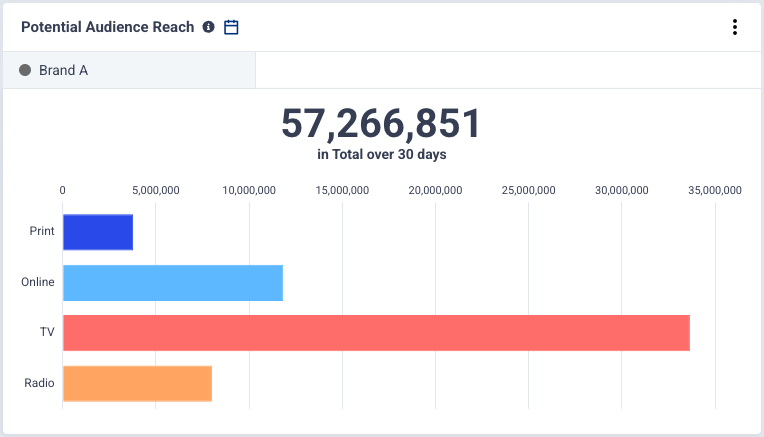Viewport: 764px width, 437px height.
Task: Click the 35,000,000 axis tick label
Action: (714, 190)
